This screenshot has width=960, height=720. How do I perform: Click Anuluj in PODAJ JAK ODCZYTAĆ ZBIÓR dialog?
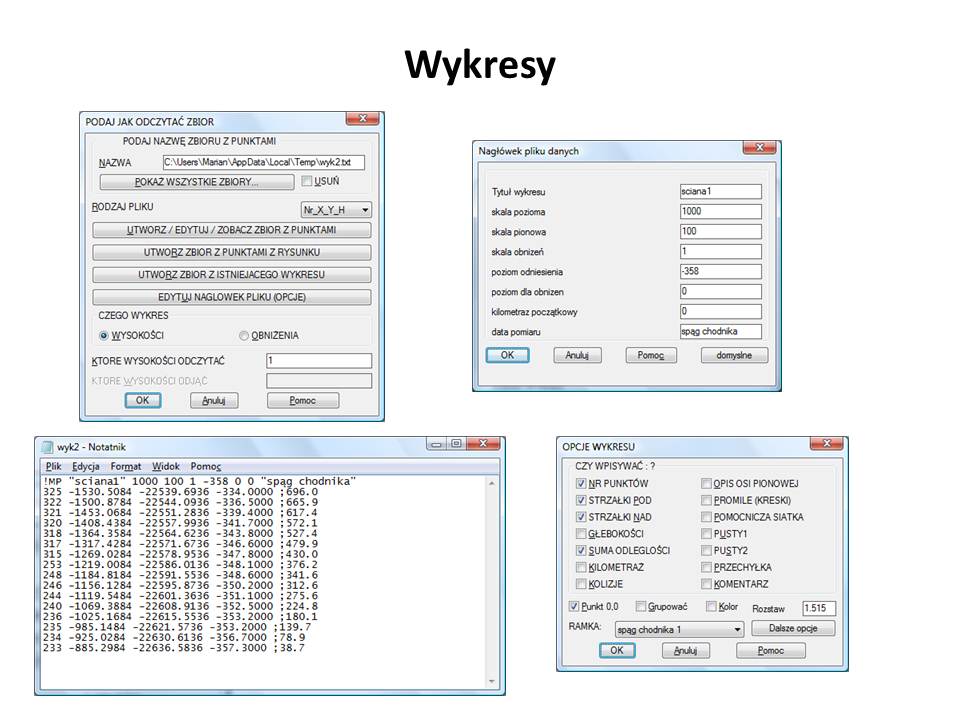(x=214, y=400)
